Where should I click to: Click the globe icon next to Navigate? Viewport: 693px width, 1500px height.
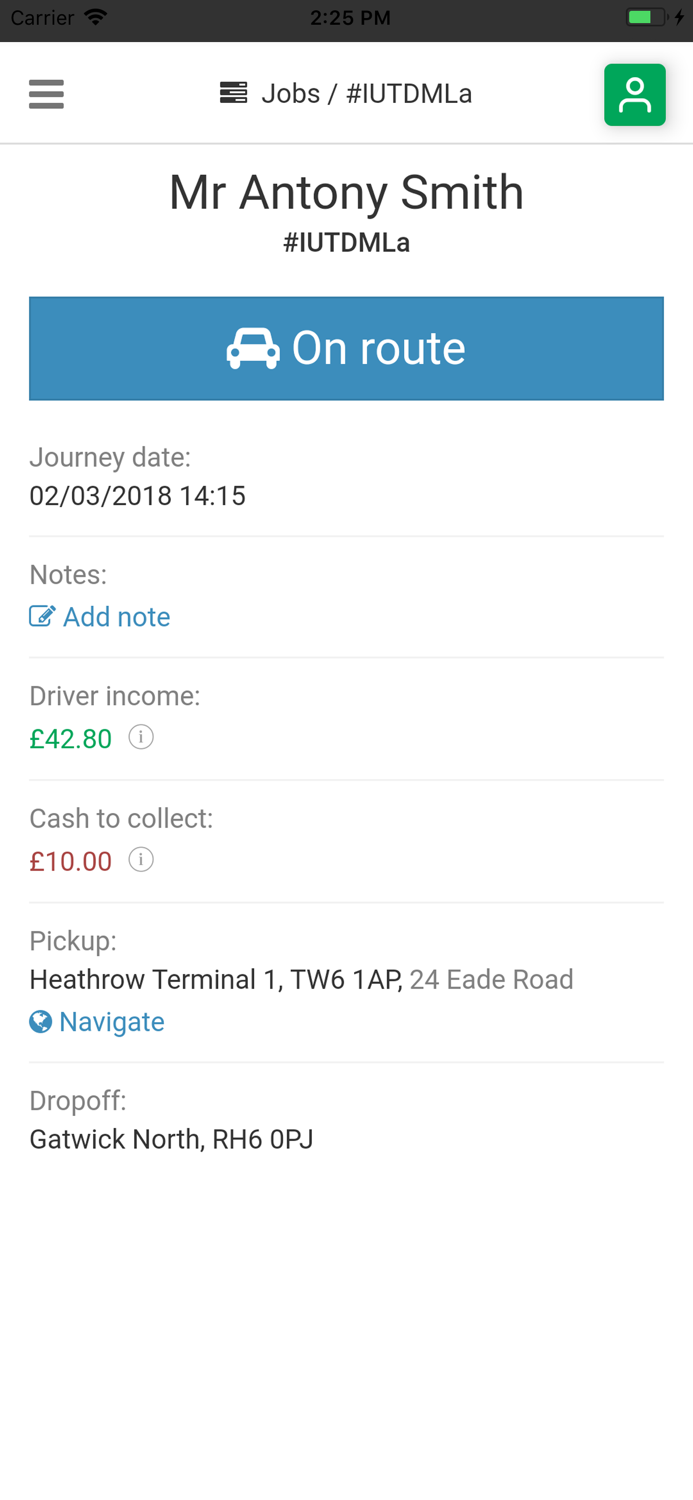pos(39,1021)
